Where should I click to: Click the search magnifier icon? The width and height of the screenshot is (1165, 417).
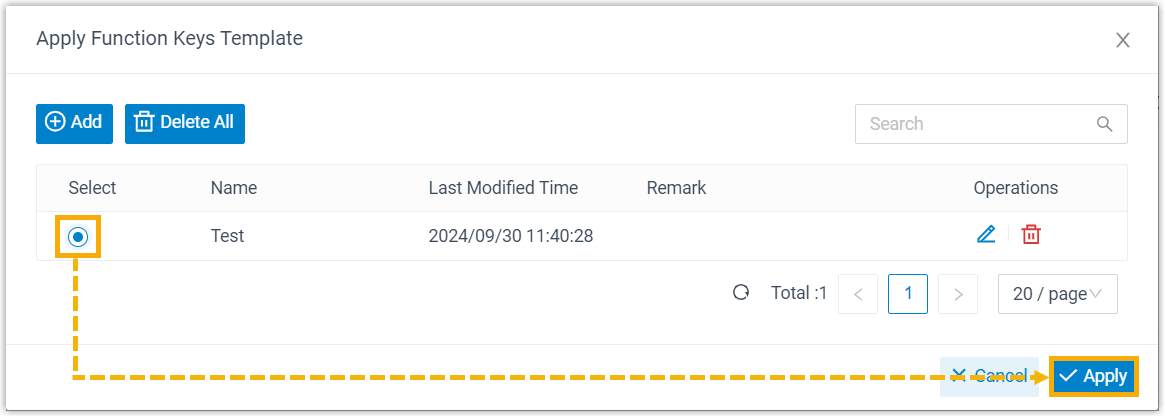[x=1105, y=124]
